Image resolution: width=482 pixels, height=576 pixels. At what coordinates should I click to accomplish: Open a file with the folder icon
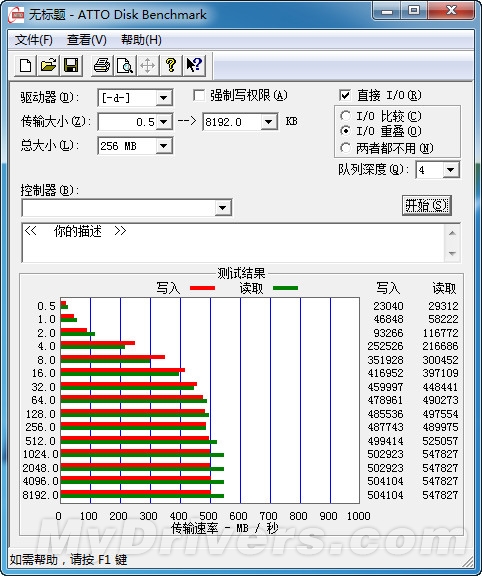click(x=48, y=66)
